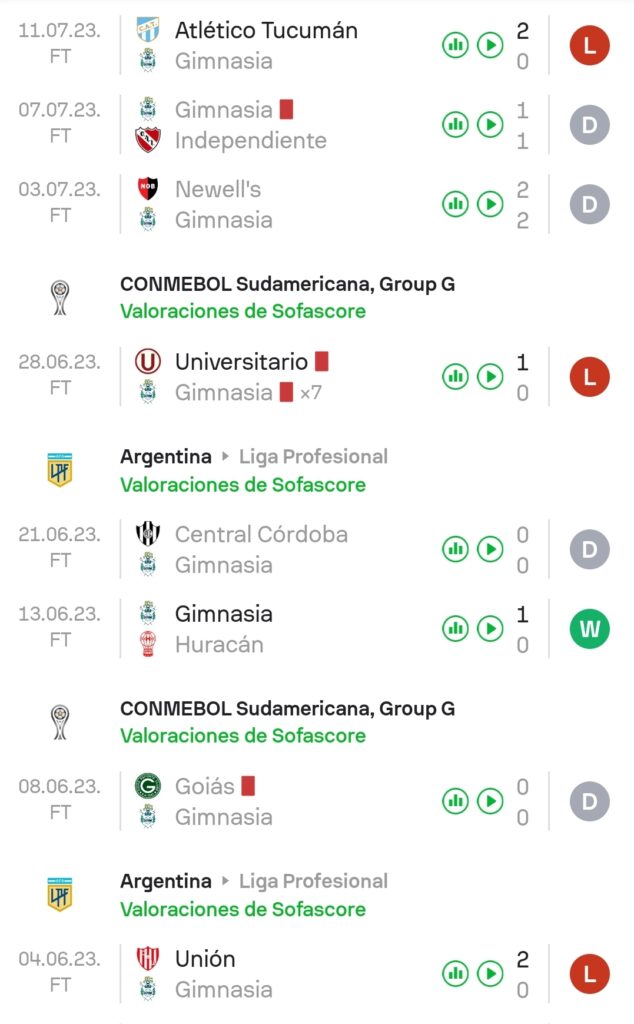
Task: Open the Argentina Liga Profesional header above Unión
Action: point(254,881)
